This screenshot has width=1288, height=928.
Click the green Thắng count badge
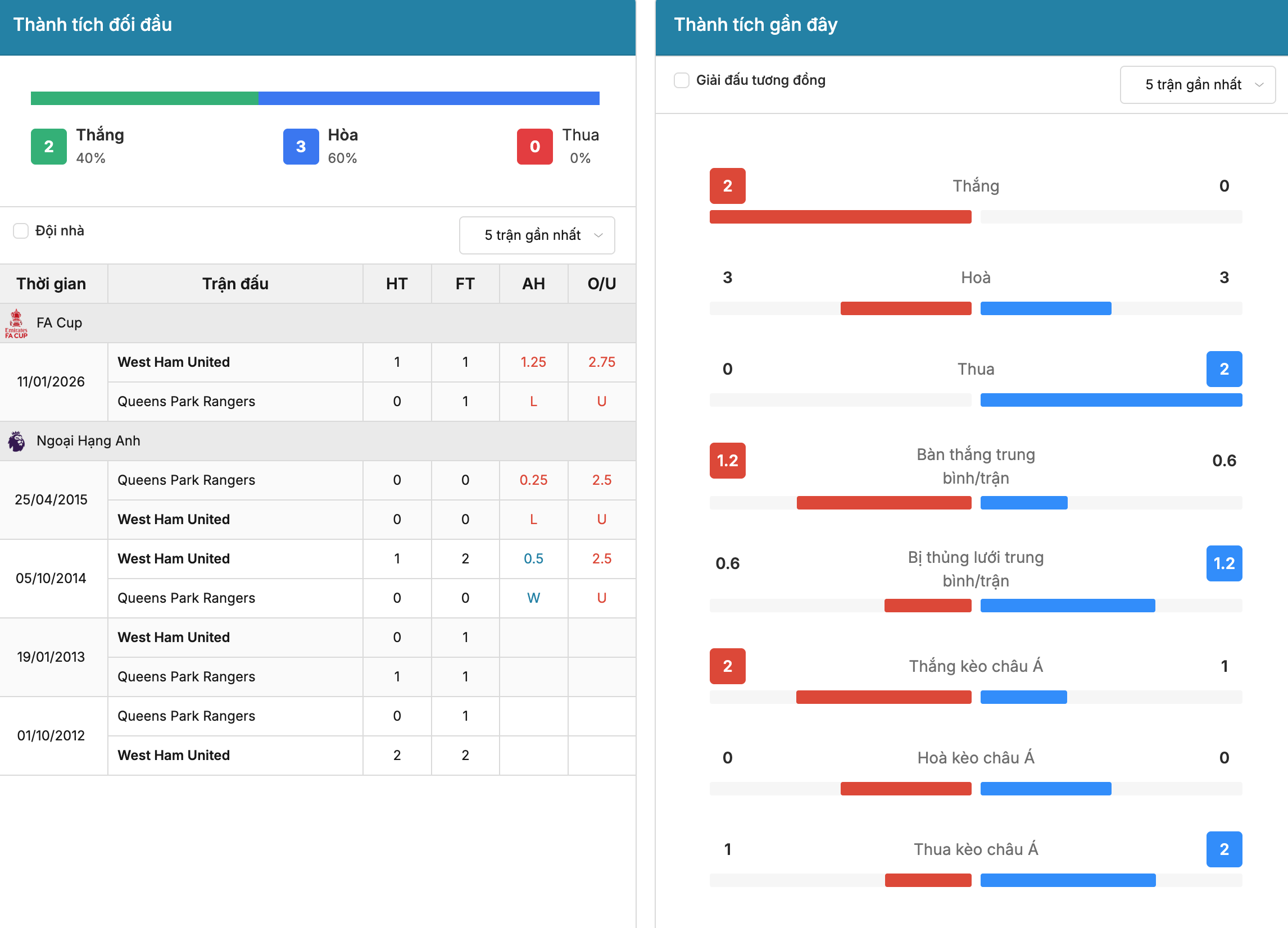[49, 147]
